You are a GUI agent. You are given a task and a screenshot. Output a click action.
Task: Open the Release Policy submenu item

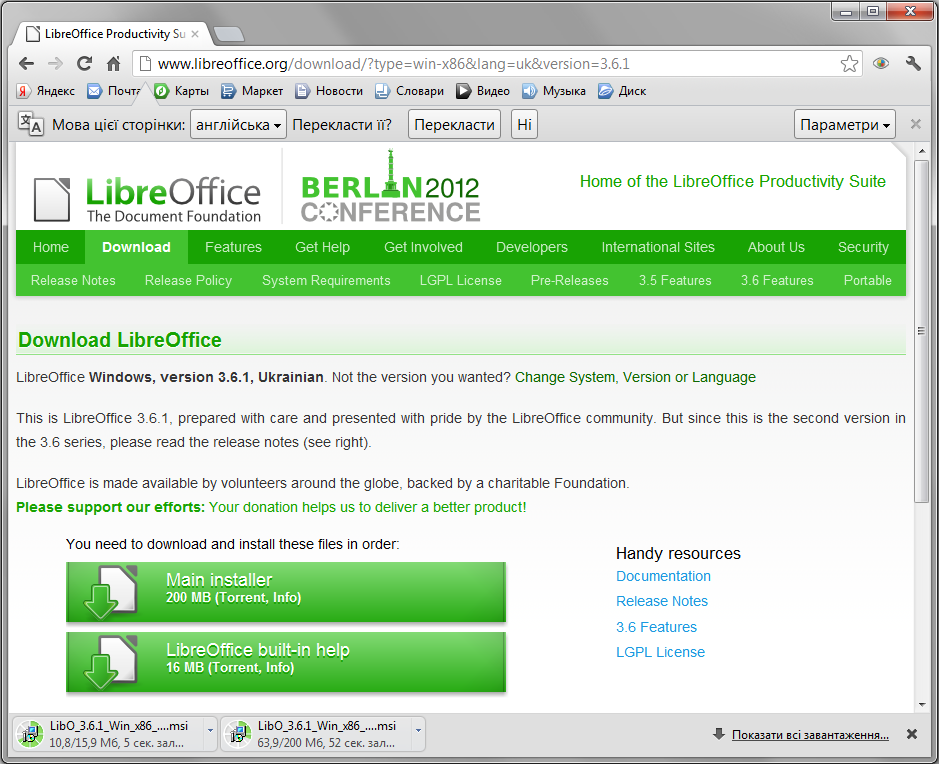(x=188, y=280)
